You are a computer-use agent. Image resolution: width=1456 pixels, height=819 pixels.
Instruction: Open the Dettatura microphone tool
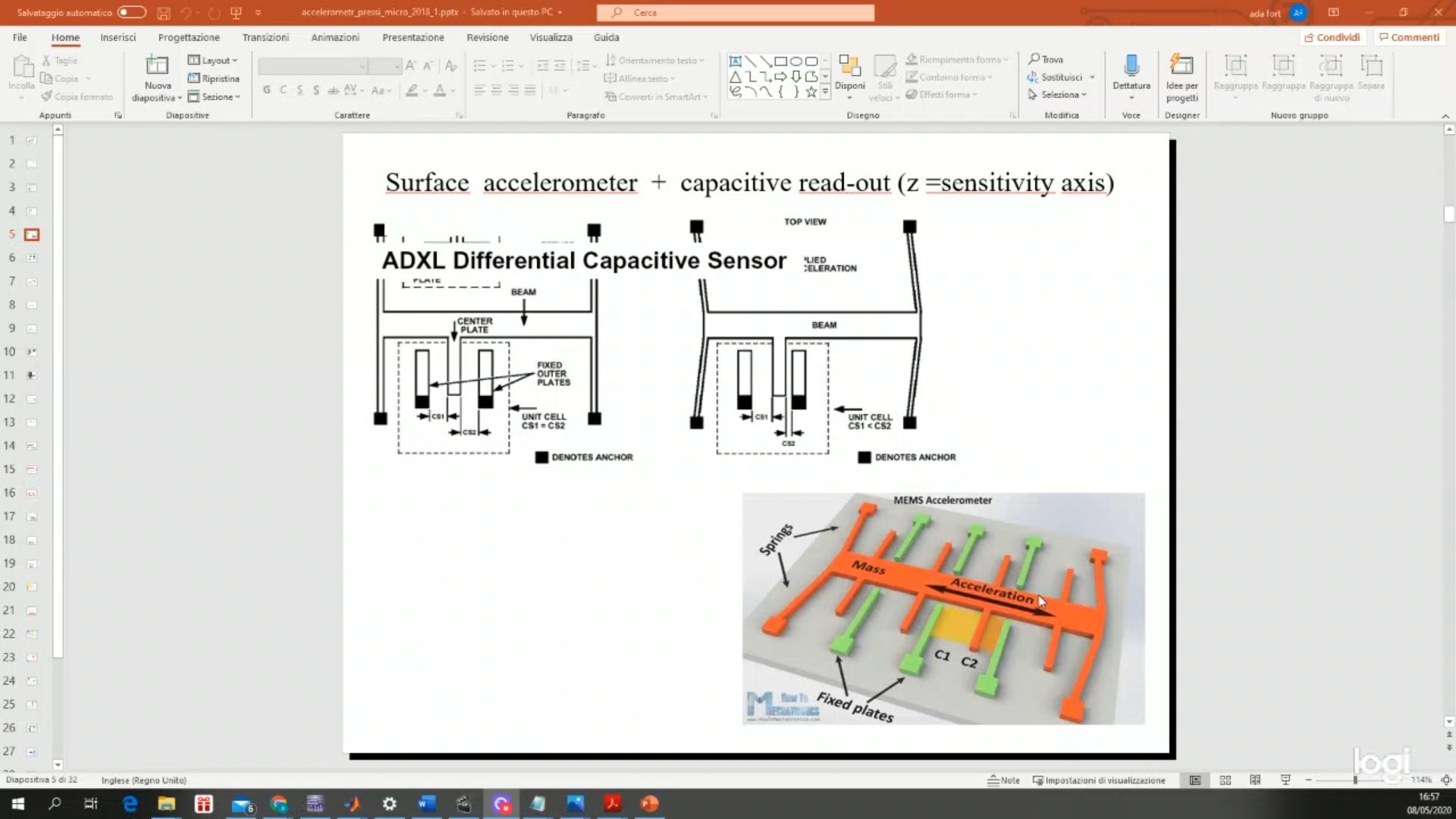(1131, 67)
